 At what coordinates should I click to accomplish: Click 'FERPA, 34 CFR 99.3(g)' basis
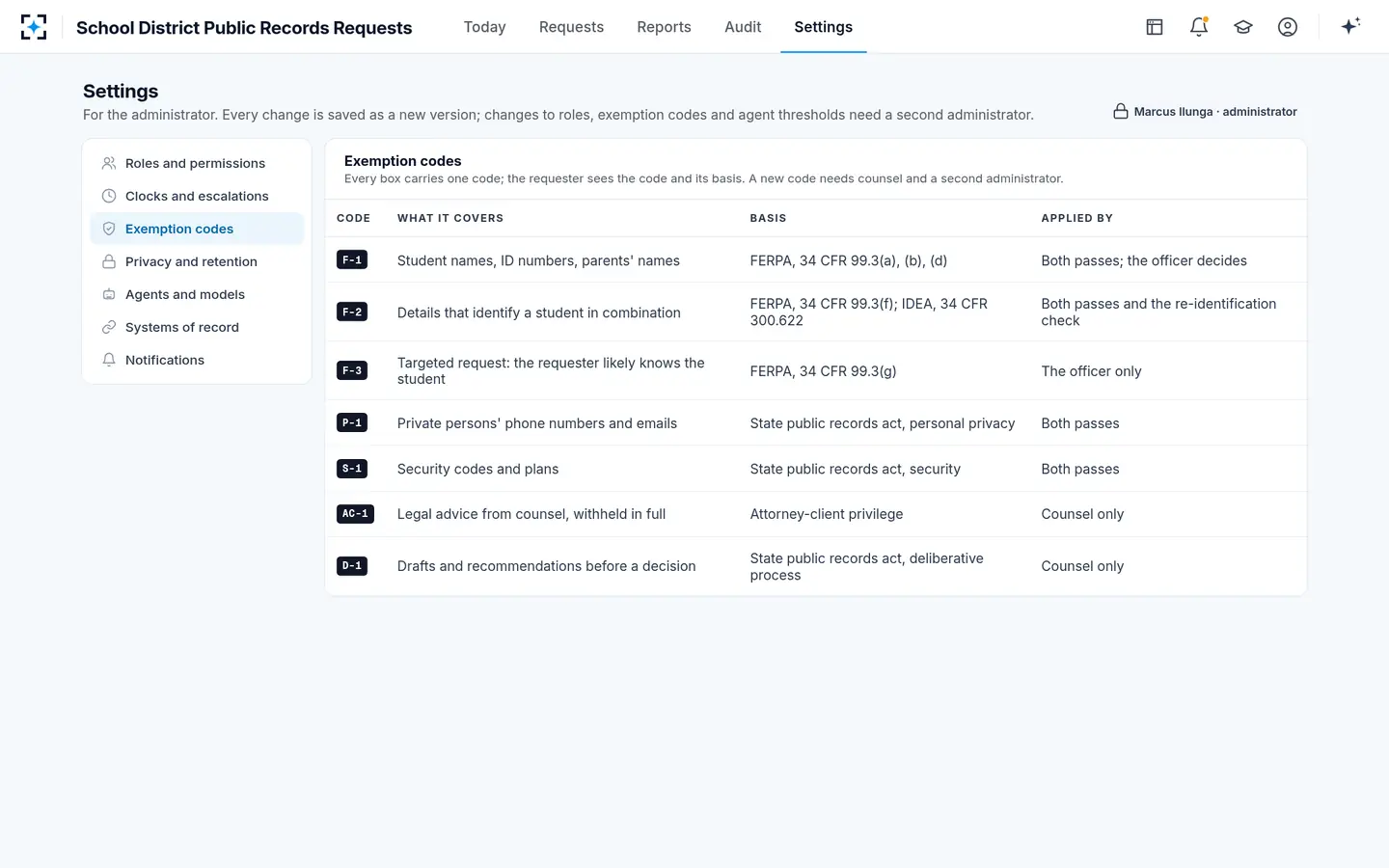click(x=823, y=371)
